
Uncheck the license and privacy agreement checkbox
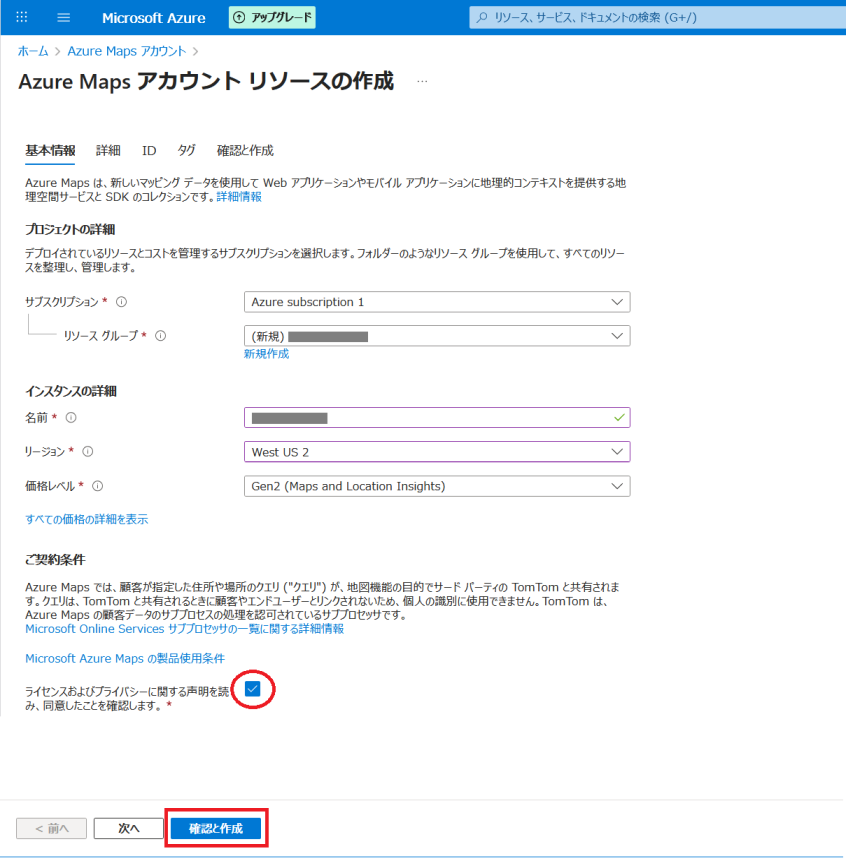[x=252, y=689]
